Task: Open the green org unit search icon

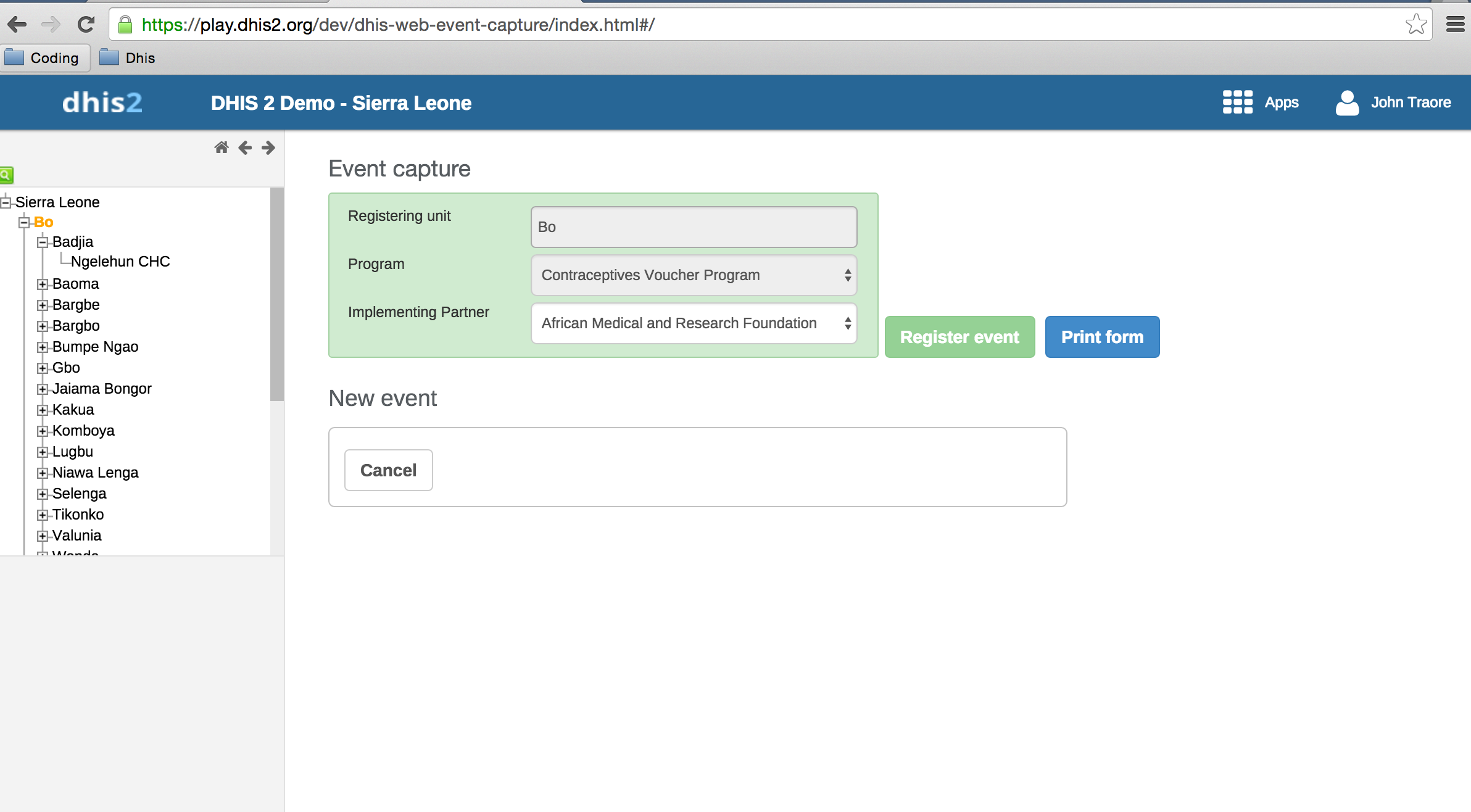Action: (x=6, y=175)
